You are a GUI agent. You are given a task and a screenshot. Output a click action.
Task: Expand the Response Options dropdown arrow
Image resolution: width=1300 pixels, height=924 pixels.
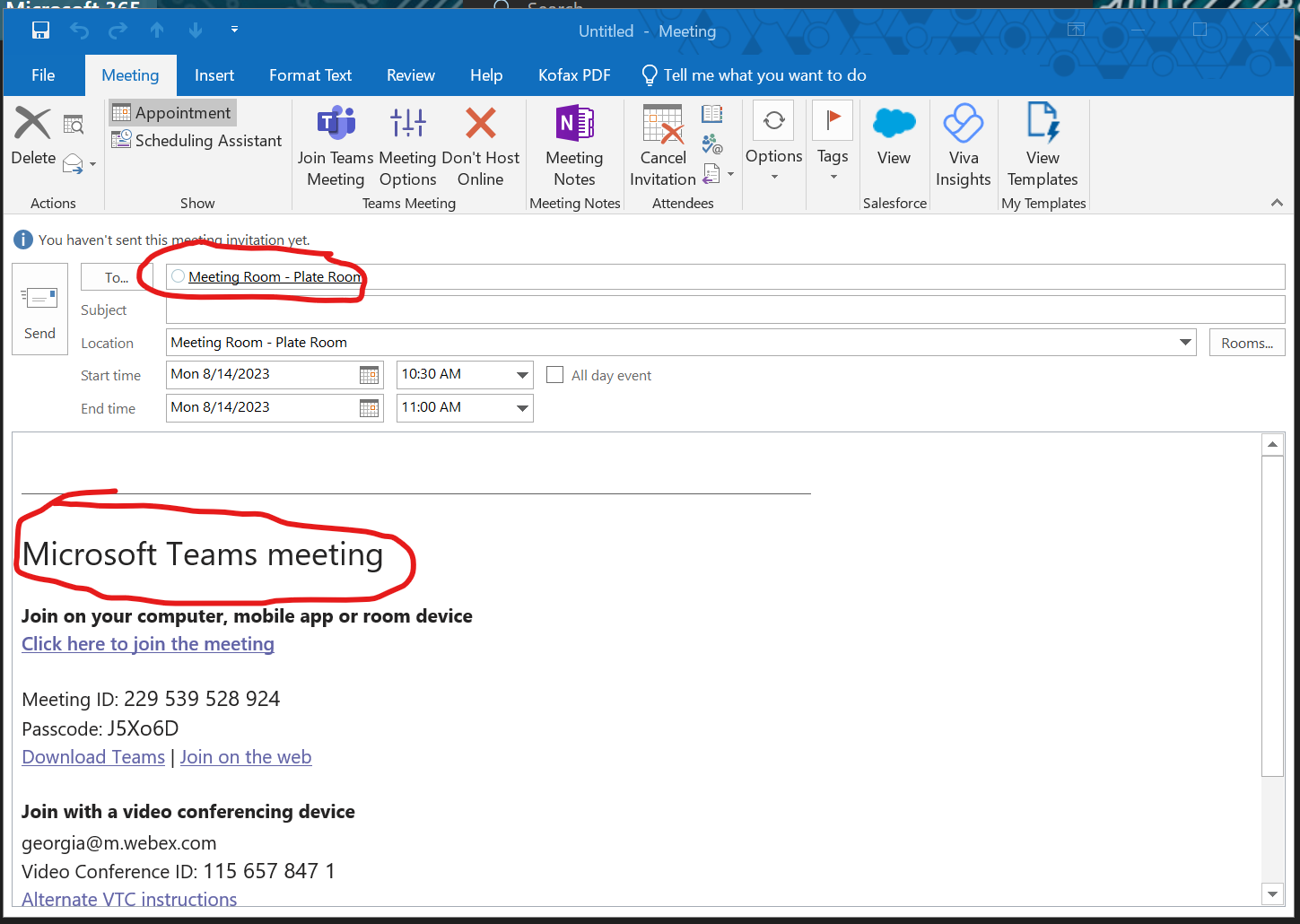(730, 174)
